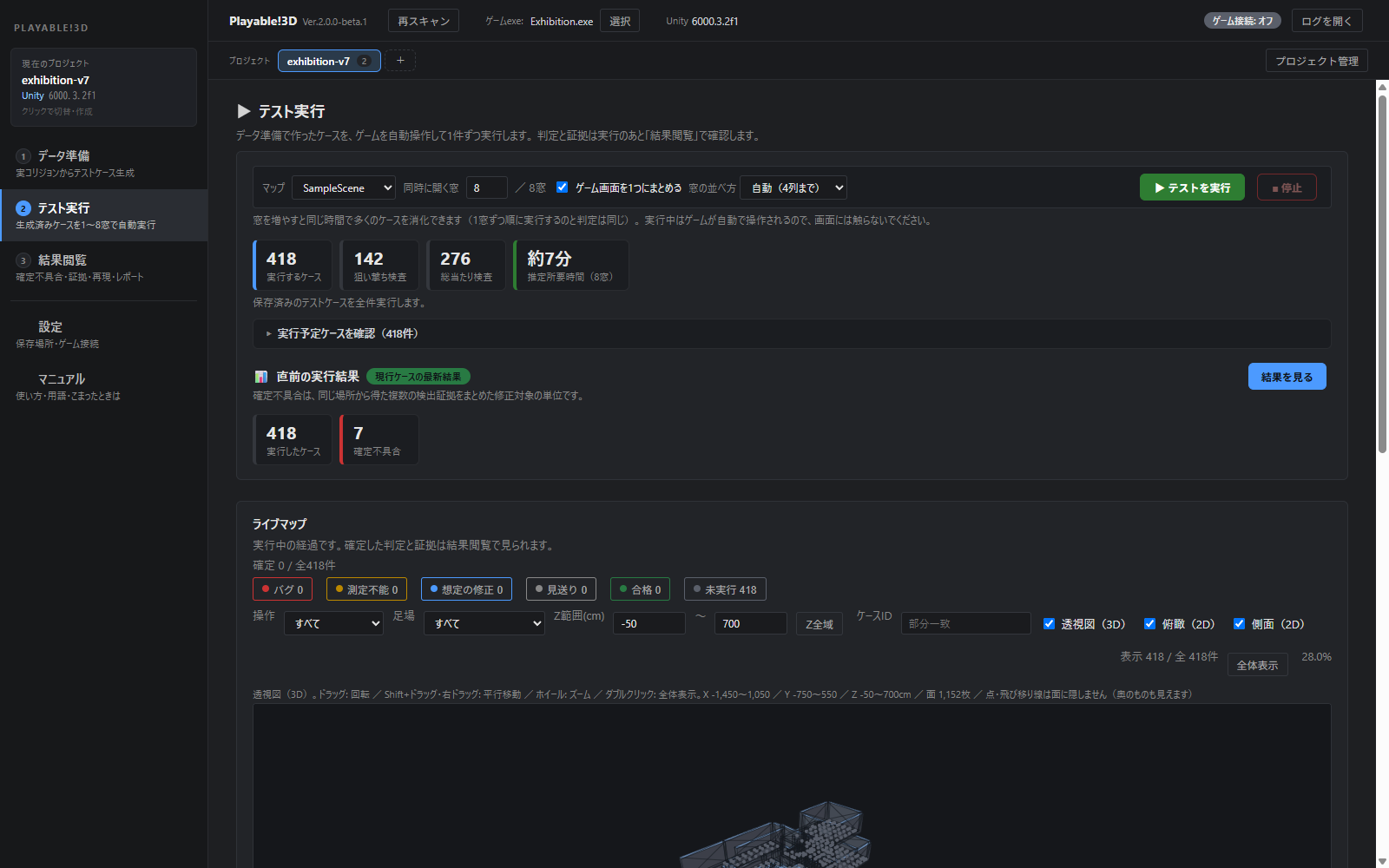1389x868 pixels.
Task: Click the 停止 button
Action: pyautogui.click(x=1287, y=187)
